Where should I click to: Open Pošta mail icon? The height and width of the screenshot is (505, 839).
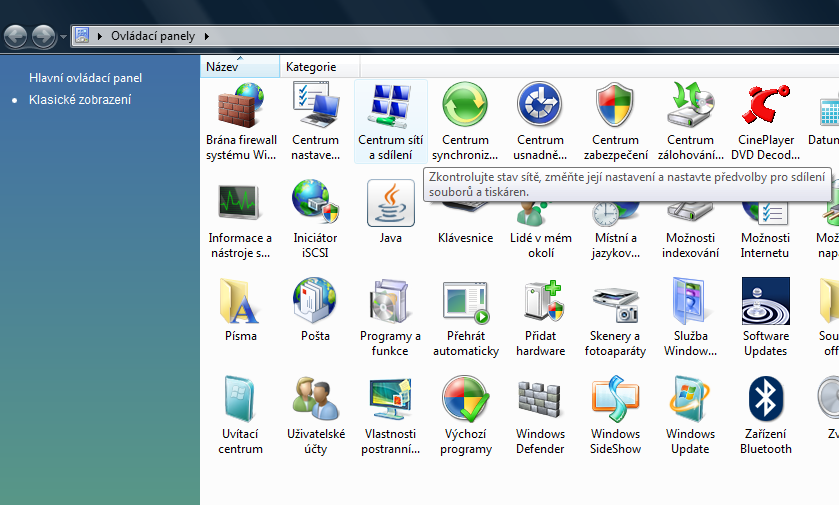pos(315,301)
